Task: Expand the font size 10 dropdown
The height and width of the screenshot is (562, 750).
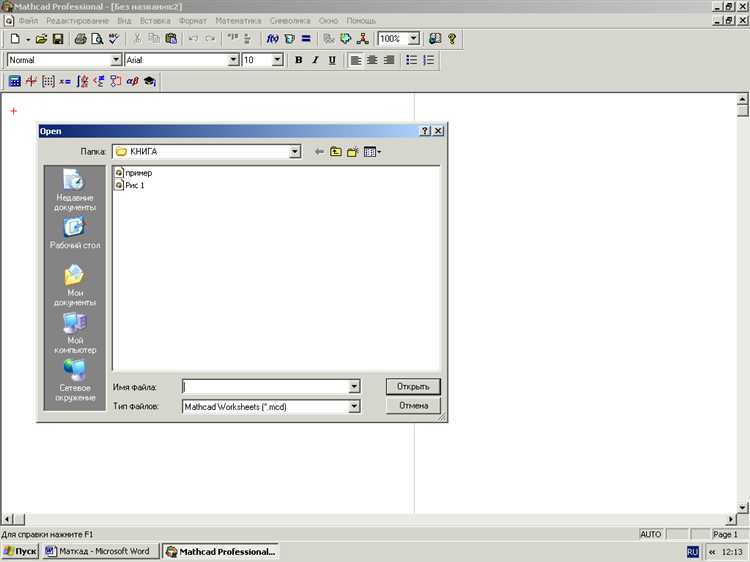Action: tap(277, 60)
